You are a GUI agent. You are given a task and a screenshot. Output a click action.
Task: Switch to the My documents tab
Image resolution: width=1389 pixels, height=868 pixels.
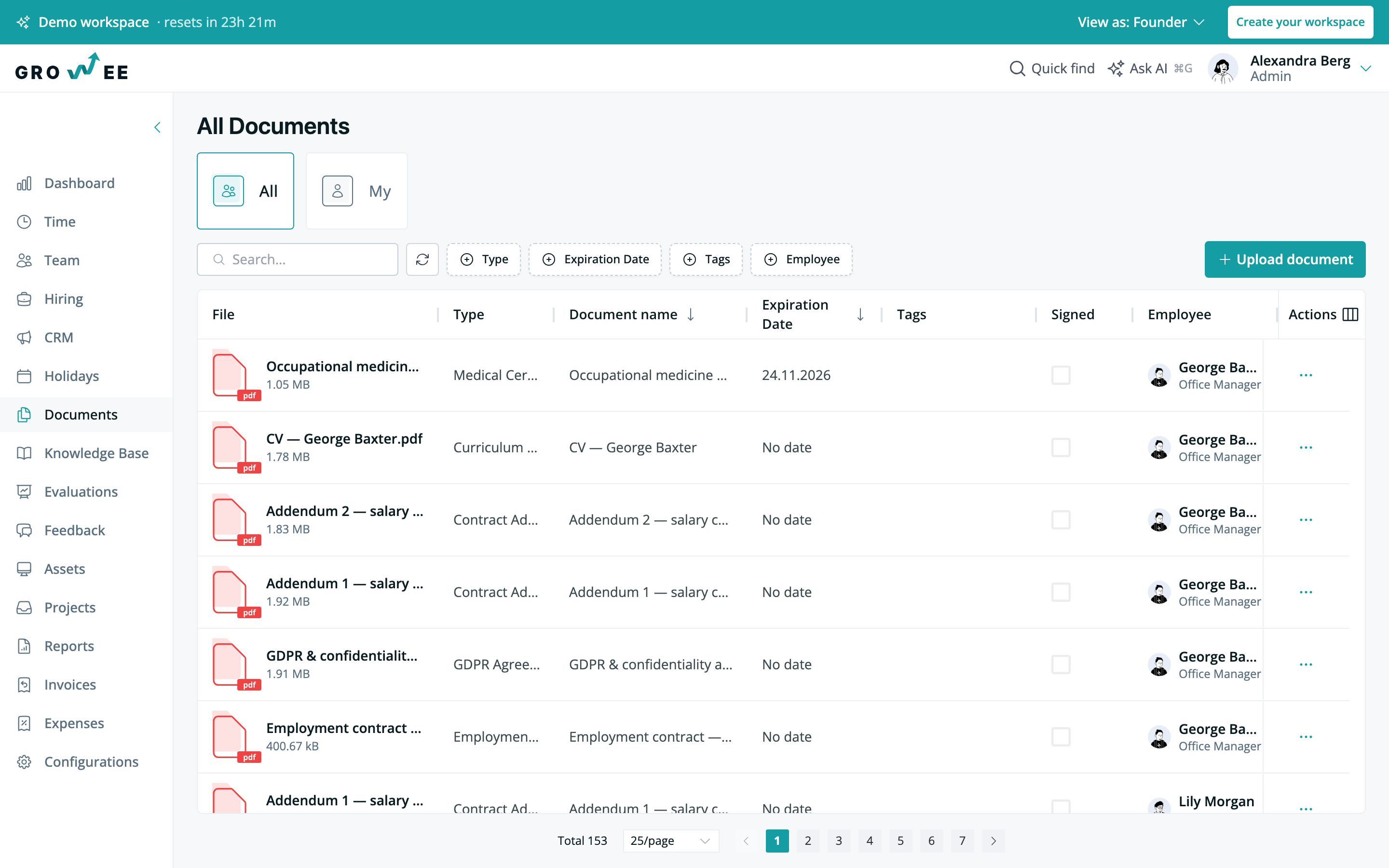pyautogui.click(x=356, y=191)
